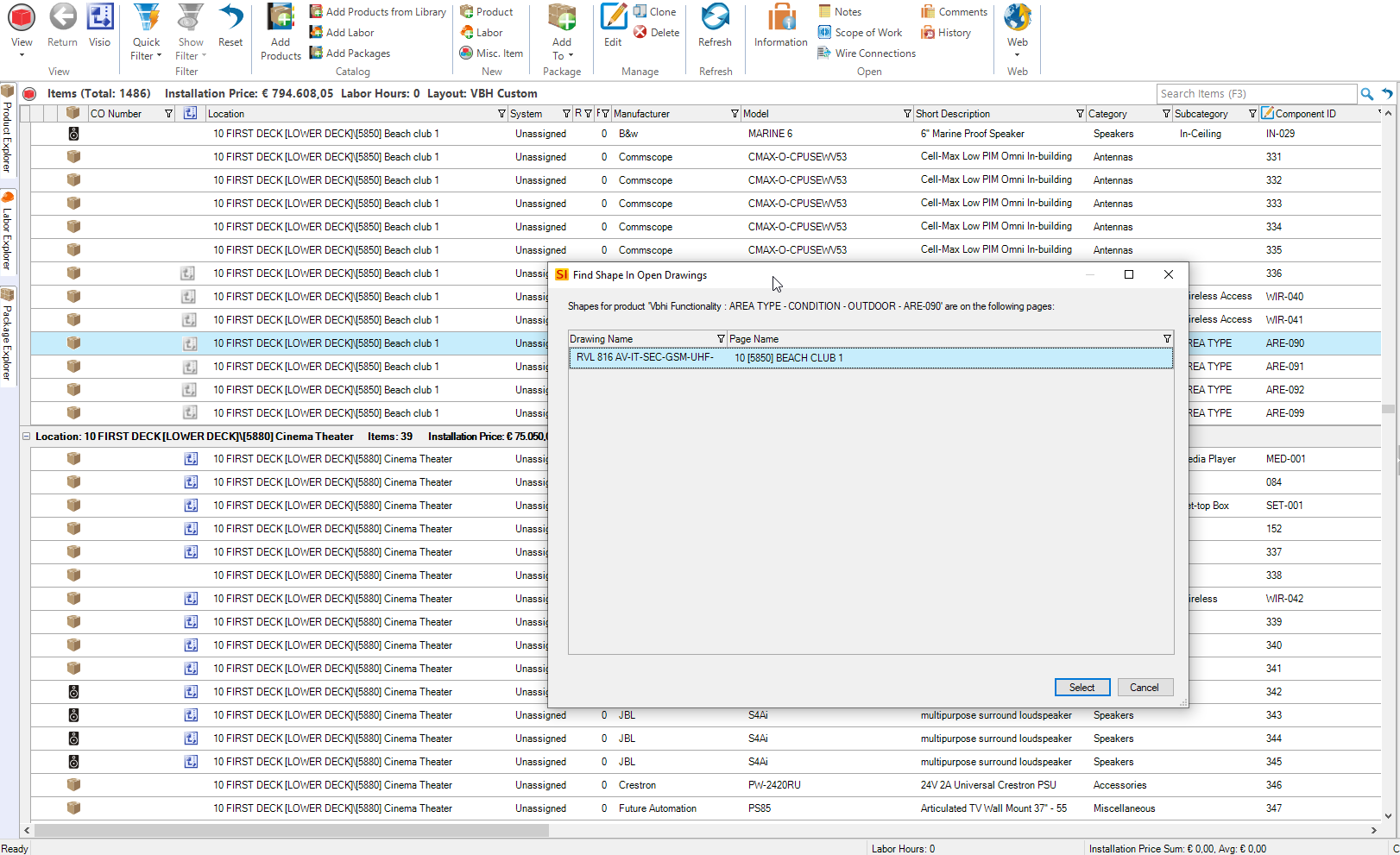Collapse the Cinema Theater location group
Screen dimensions: 1400x855
(26, 437)
